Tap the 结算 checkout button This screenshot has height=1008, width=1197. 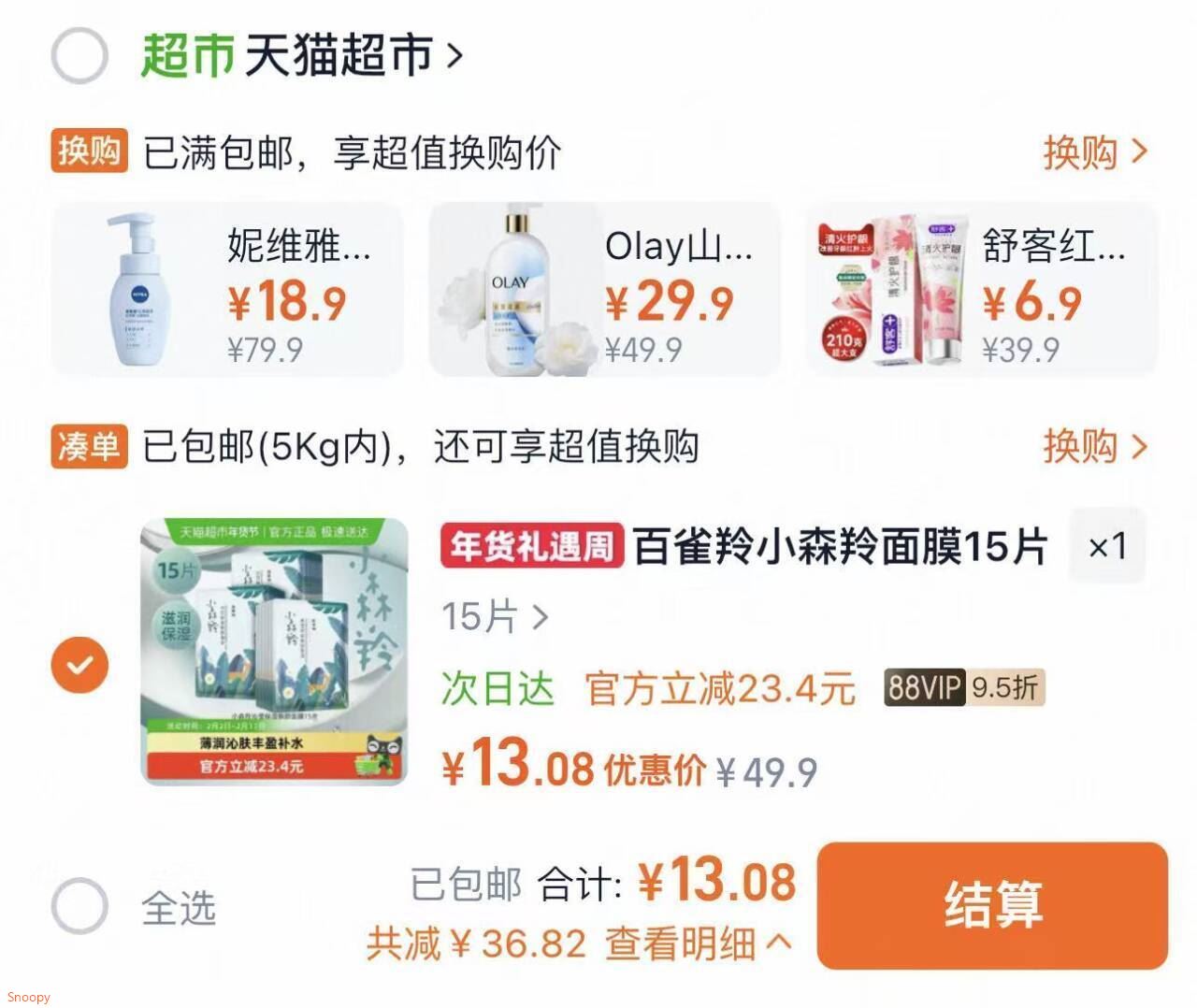993,904
